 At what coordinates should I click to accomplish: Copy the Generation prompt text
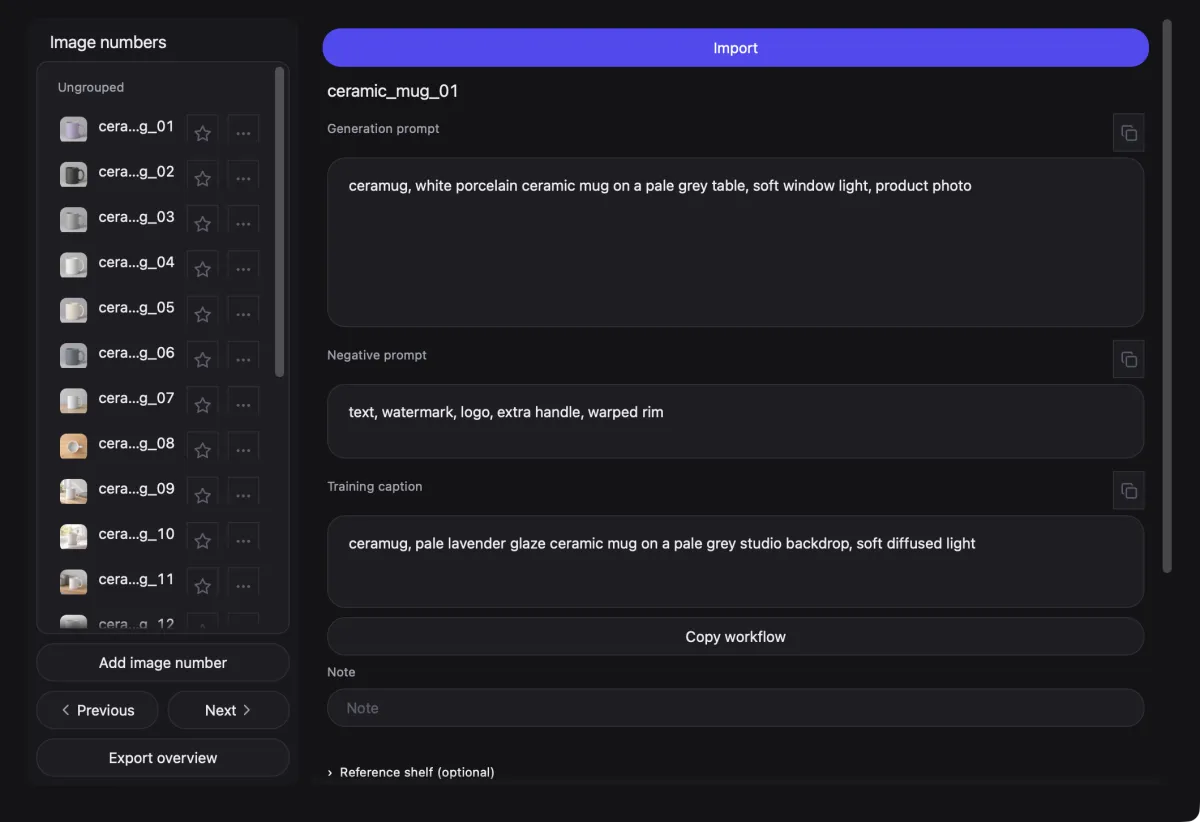pos(1128,133)
